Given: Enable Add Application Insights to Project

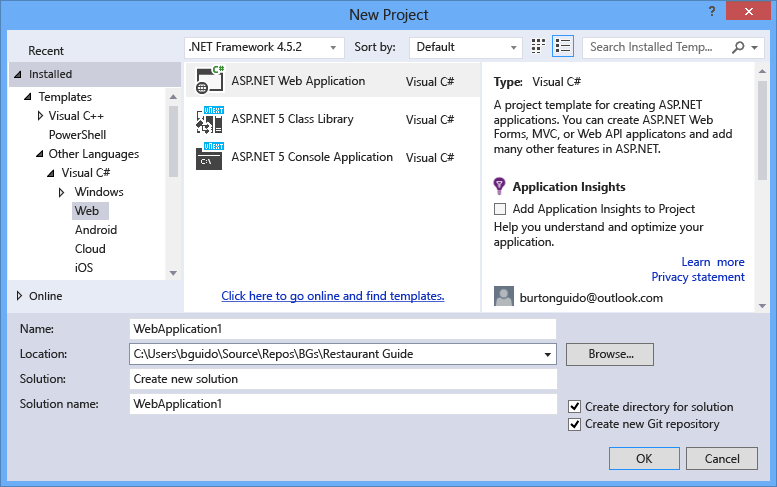Looking at the screenshot, I should point(501,209).
